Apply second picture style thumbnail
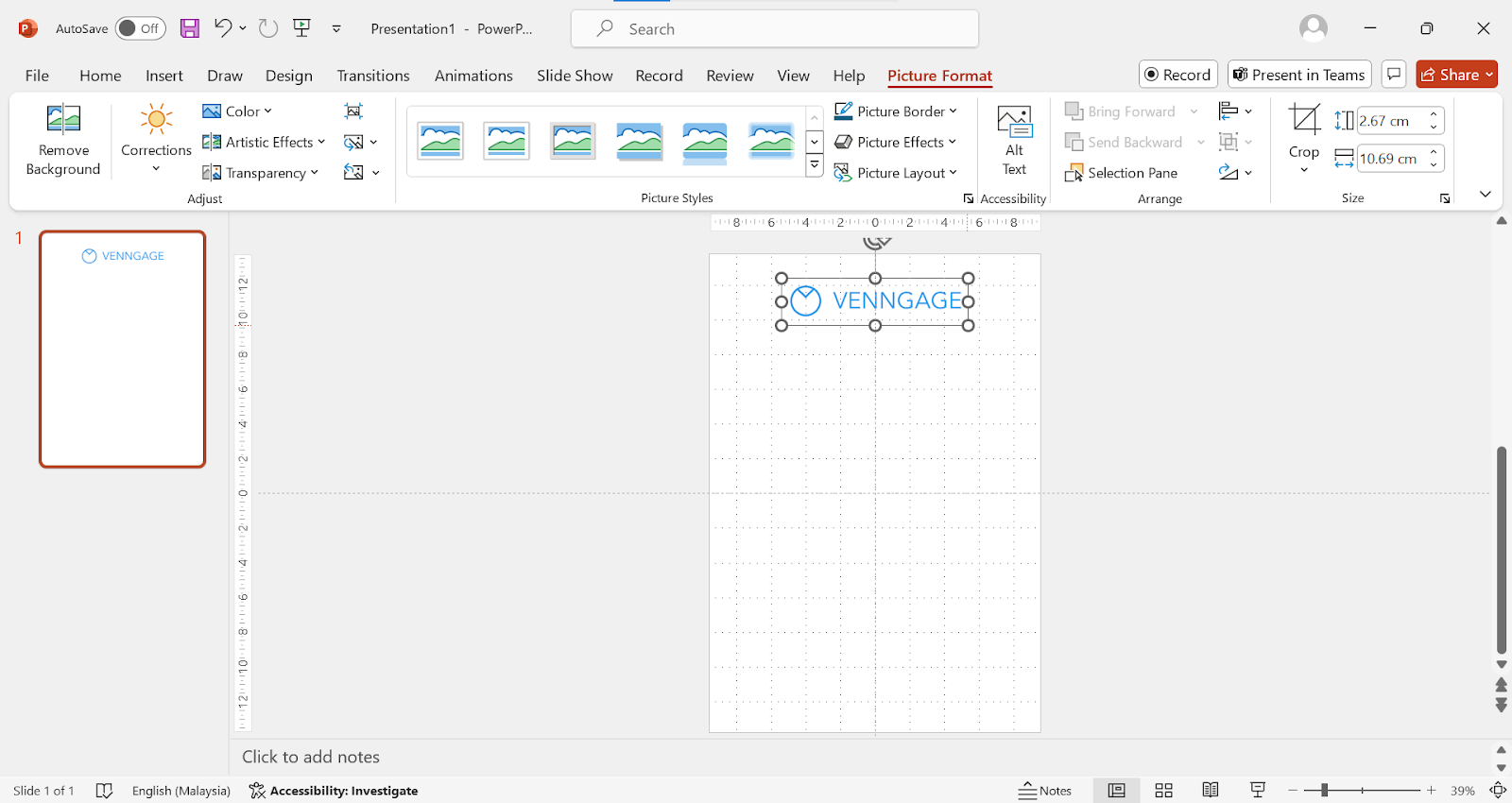 pyautogui.click(x=507, y=141)
